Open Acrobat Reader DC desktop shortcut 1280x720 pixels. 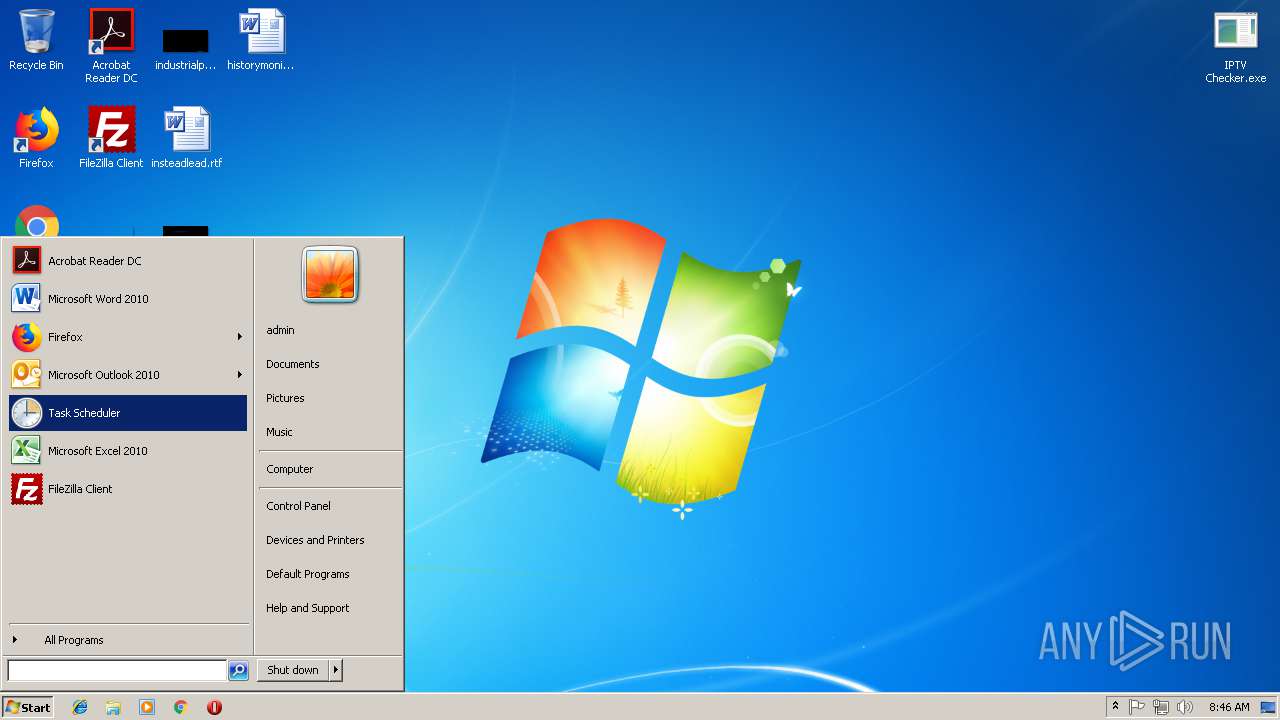coord(111,46)
